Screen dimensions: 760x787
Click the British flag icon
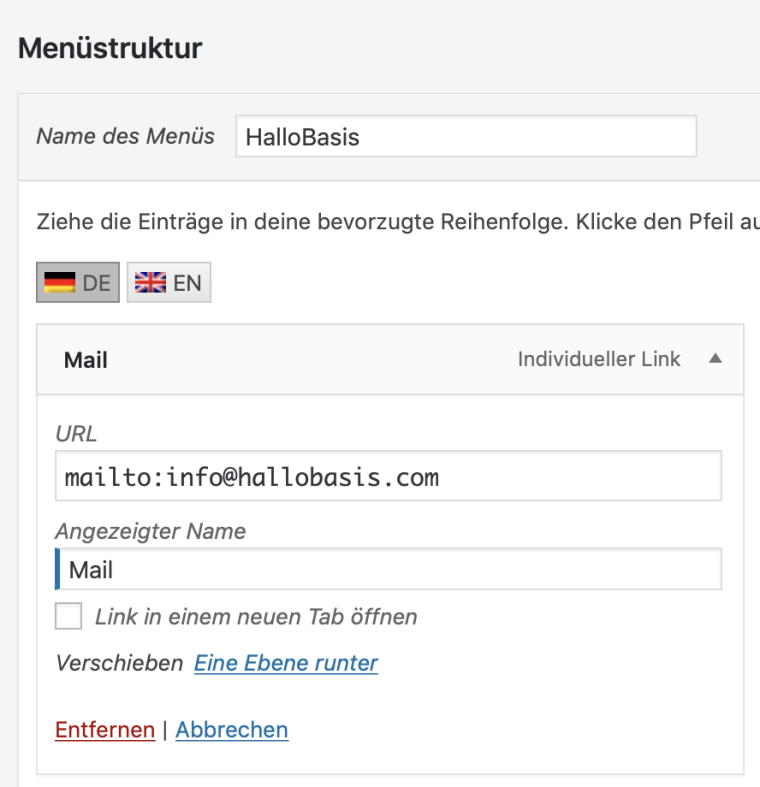tap(151, 283)
